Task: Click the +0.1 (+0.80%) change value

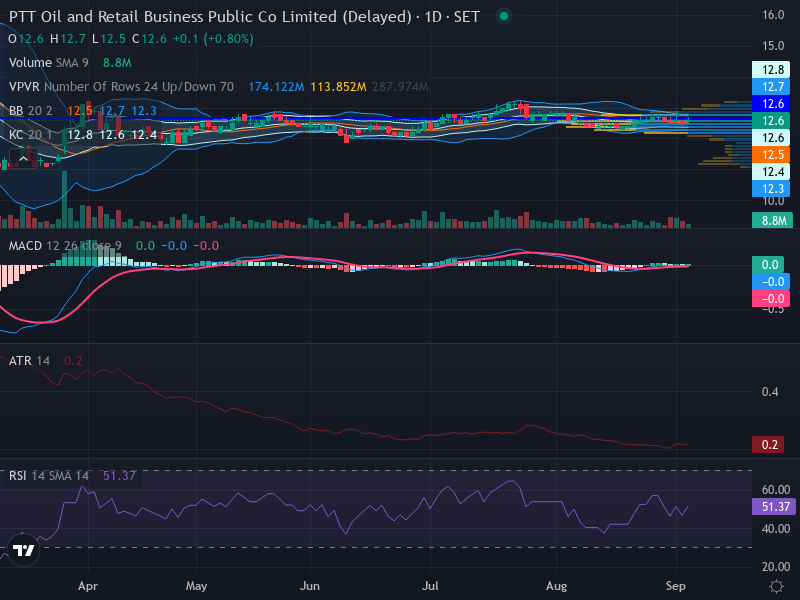Action: tap(213, 39)
